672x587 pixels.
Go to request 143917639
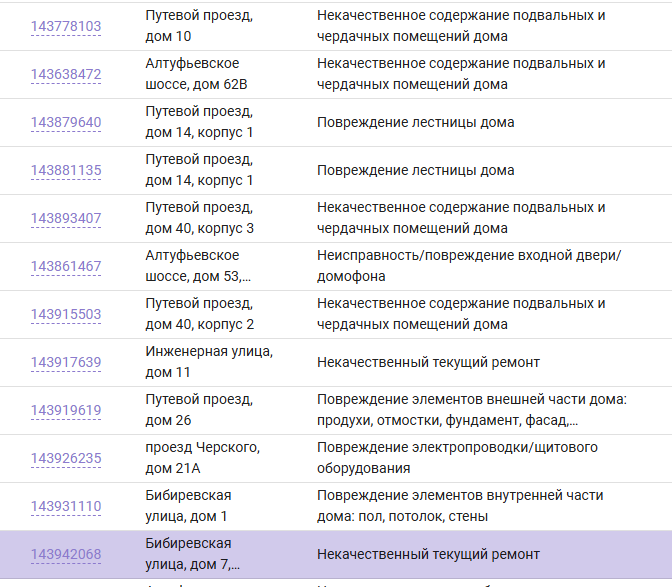pyautogui.click(x=66, y=363)
